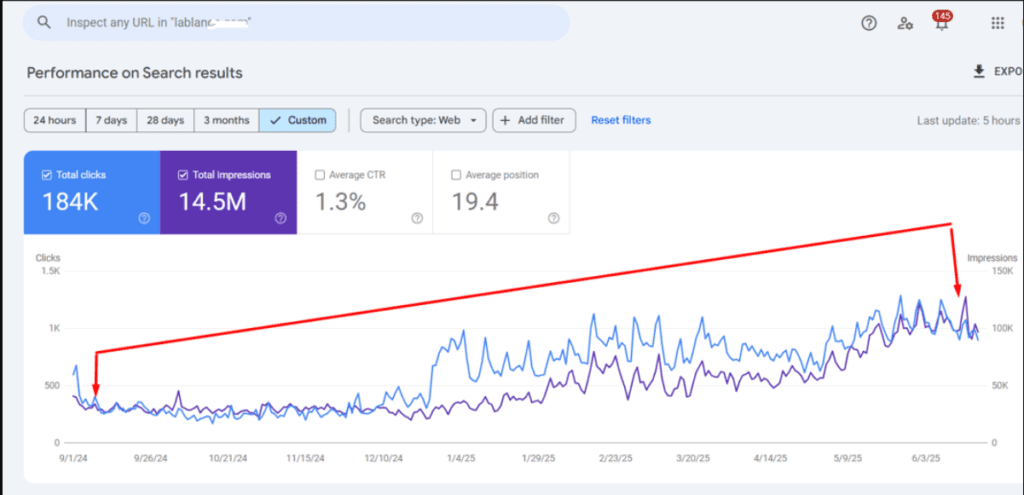
Task: Open the help question mark icon
Action: click(869, 23)
